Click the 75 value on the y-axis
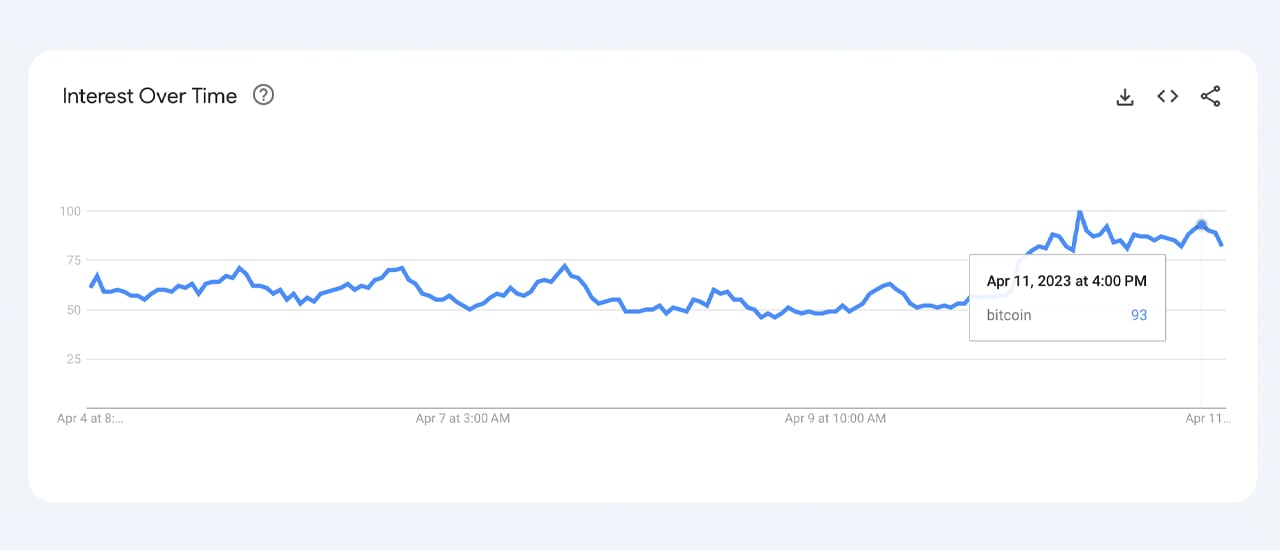The height and width of the screenshot is (550, 1280). pos(72,260)
